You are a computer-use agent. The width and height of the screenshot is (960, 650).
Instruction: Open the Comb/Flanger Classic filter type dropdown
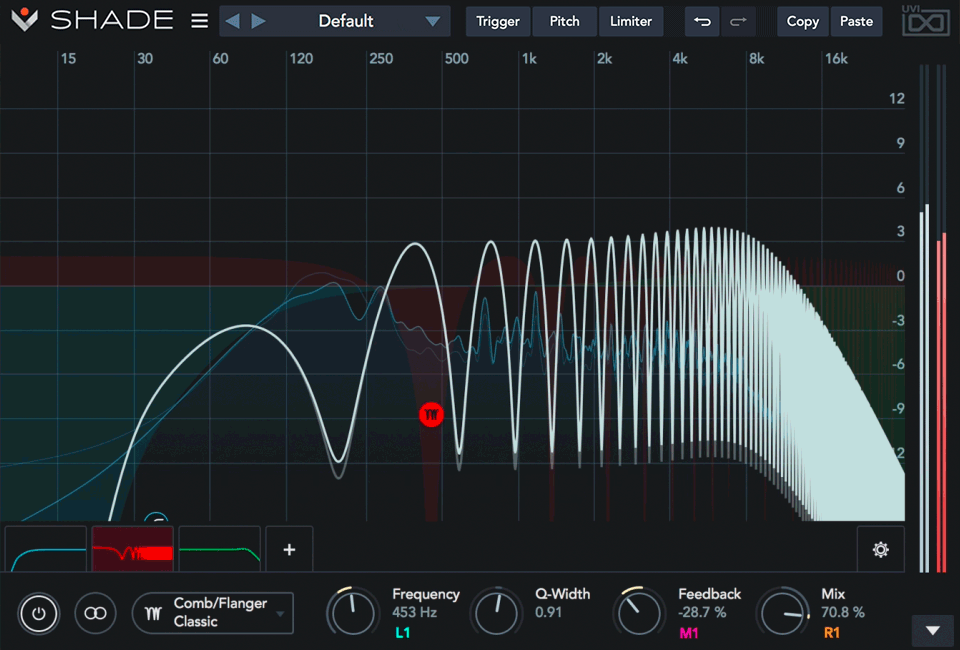[x=214, y=613]
